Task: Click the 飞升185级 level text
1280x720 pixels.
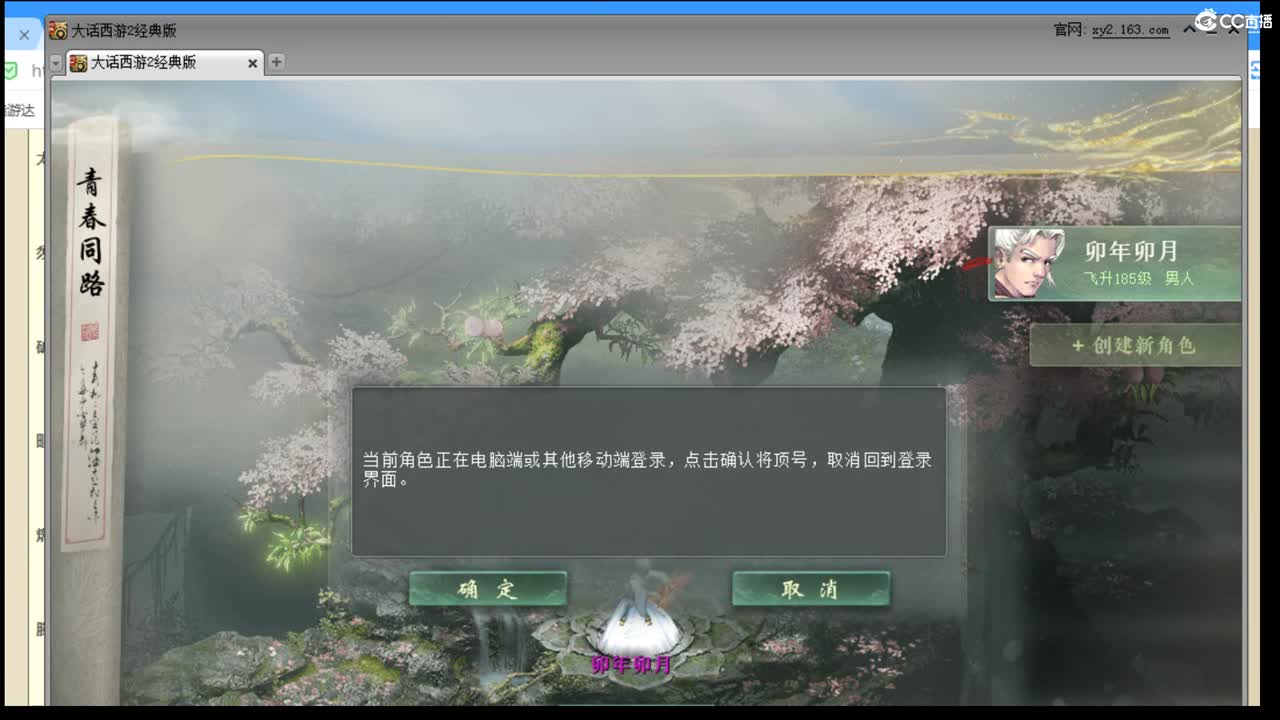Action: pos(1117,278)
